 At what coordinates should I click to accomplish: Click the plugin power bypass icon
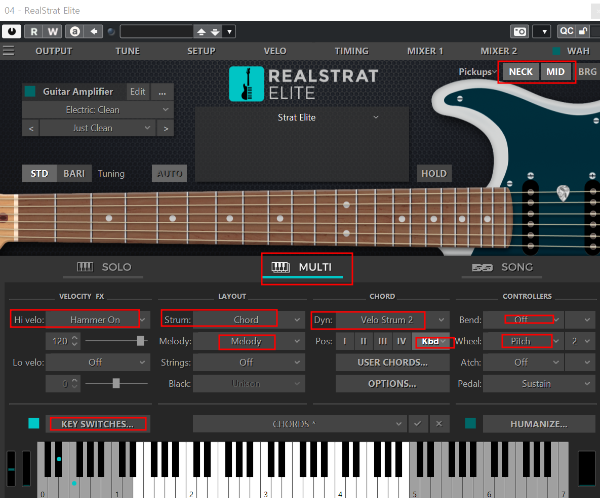[x=11, y=31]
